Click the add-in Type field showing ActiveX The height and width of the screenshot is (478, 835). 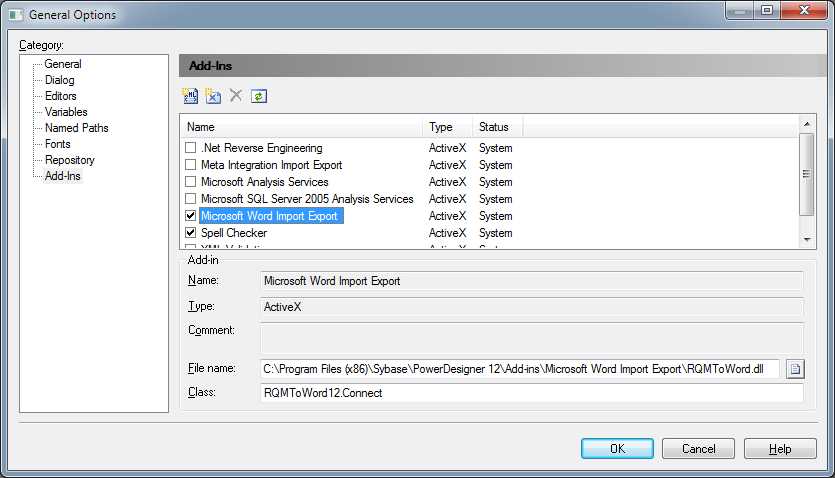pyautogui.click(x=531, y=307)
